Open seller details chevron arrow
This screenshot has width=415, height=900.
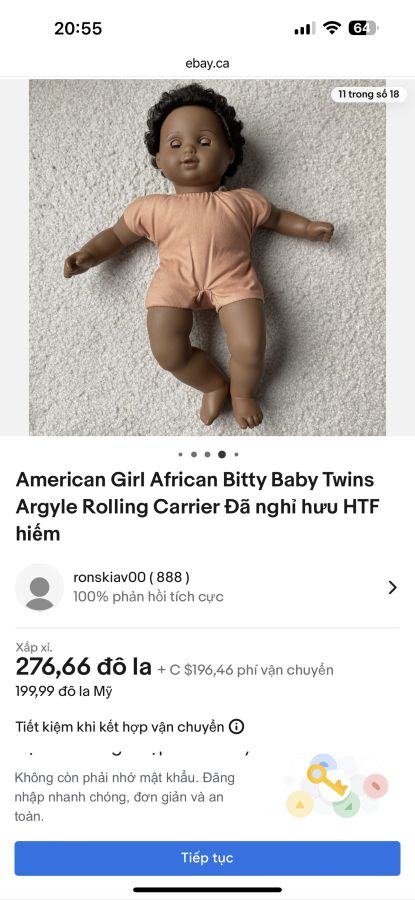click(x=393, y=587)
